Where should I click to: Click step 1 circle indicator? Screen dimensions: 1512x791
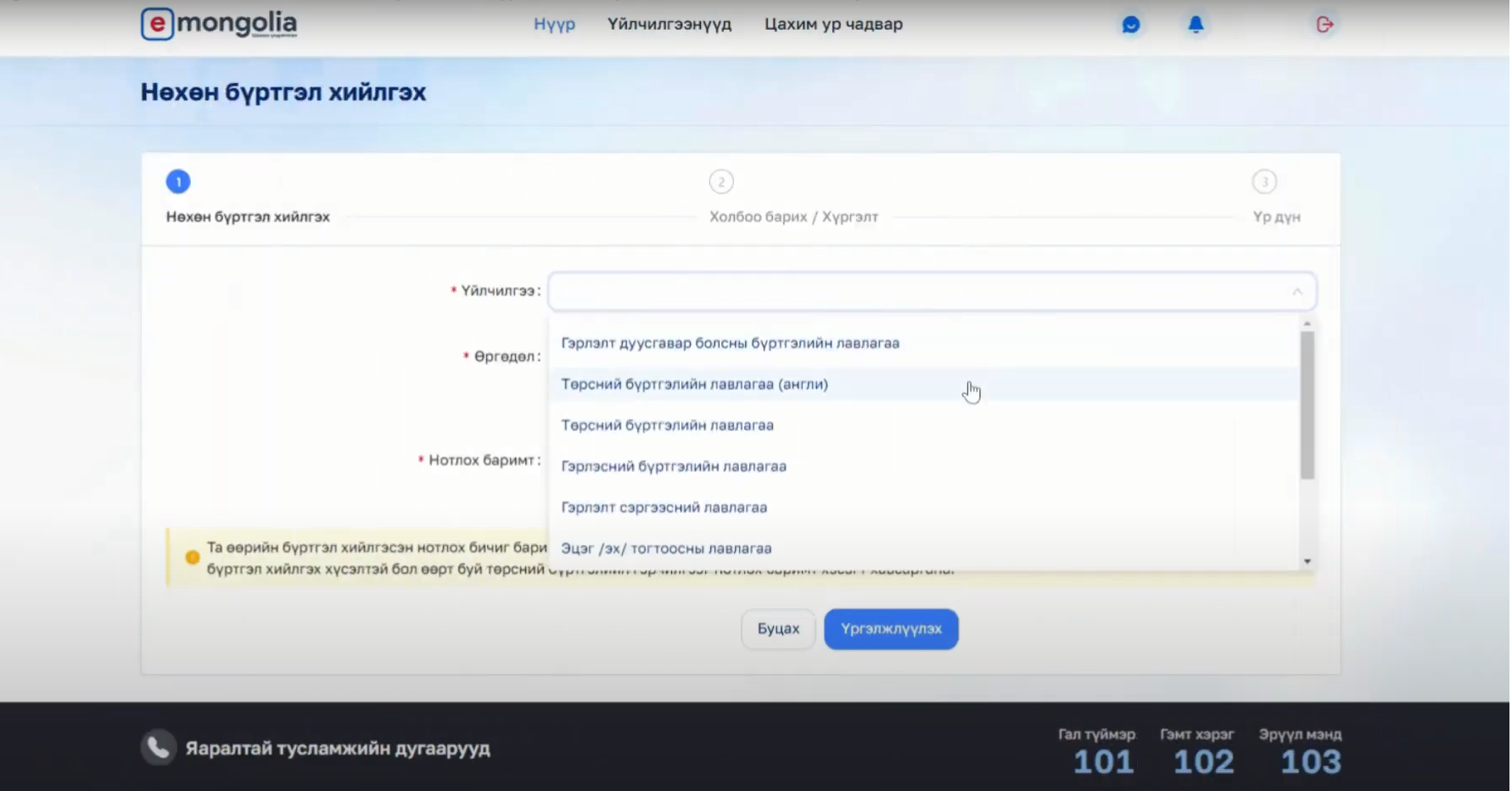click(178, 182)
